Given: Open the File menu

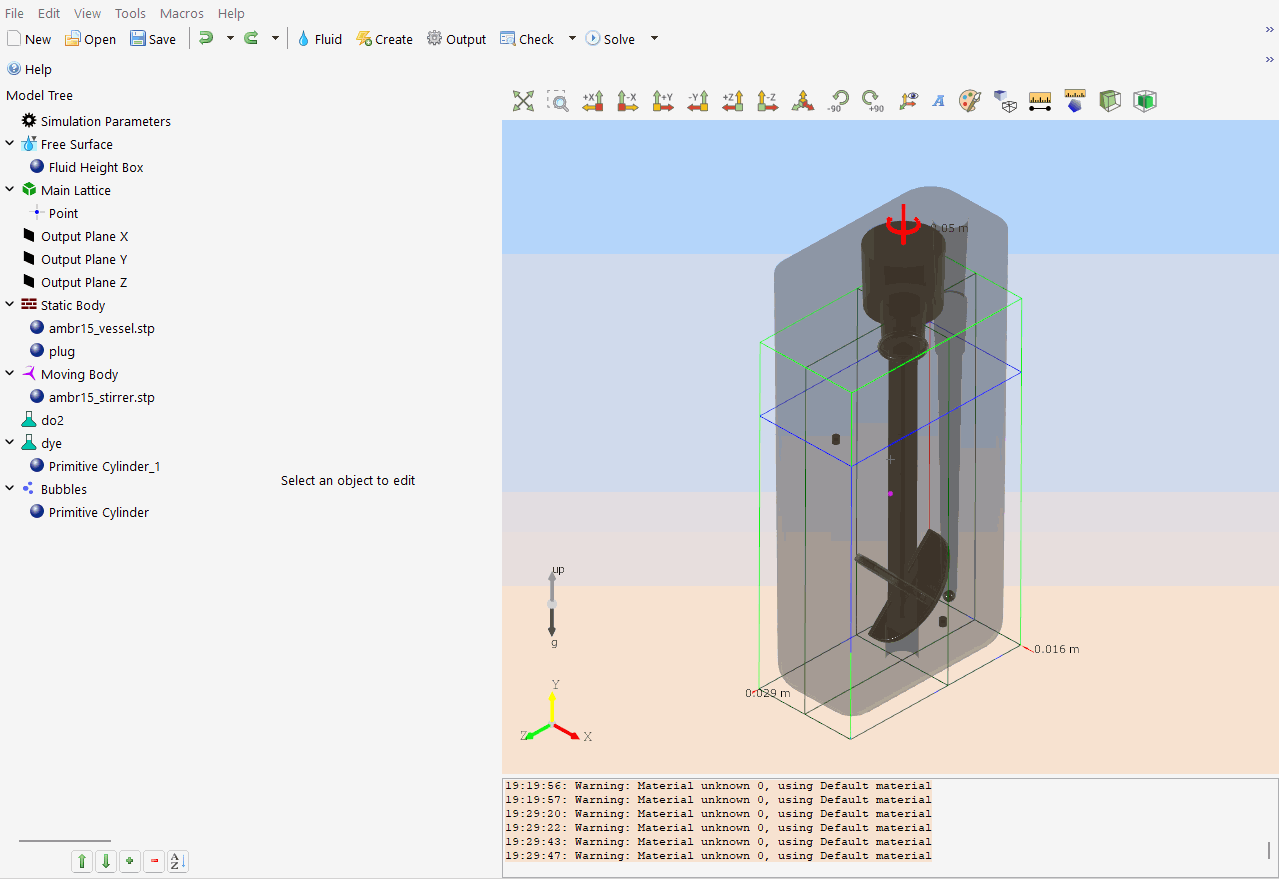Looking at the screenshot, I should pos(14,13).
